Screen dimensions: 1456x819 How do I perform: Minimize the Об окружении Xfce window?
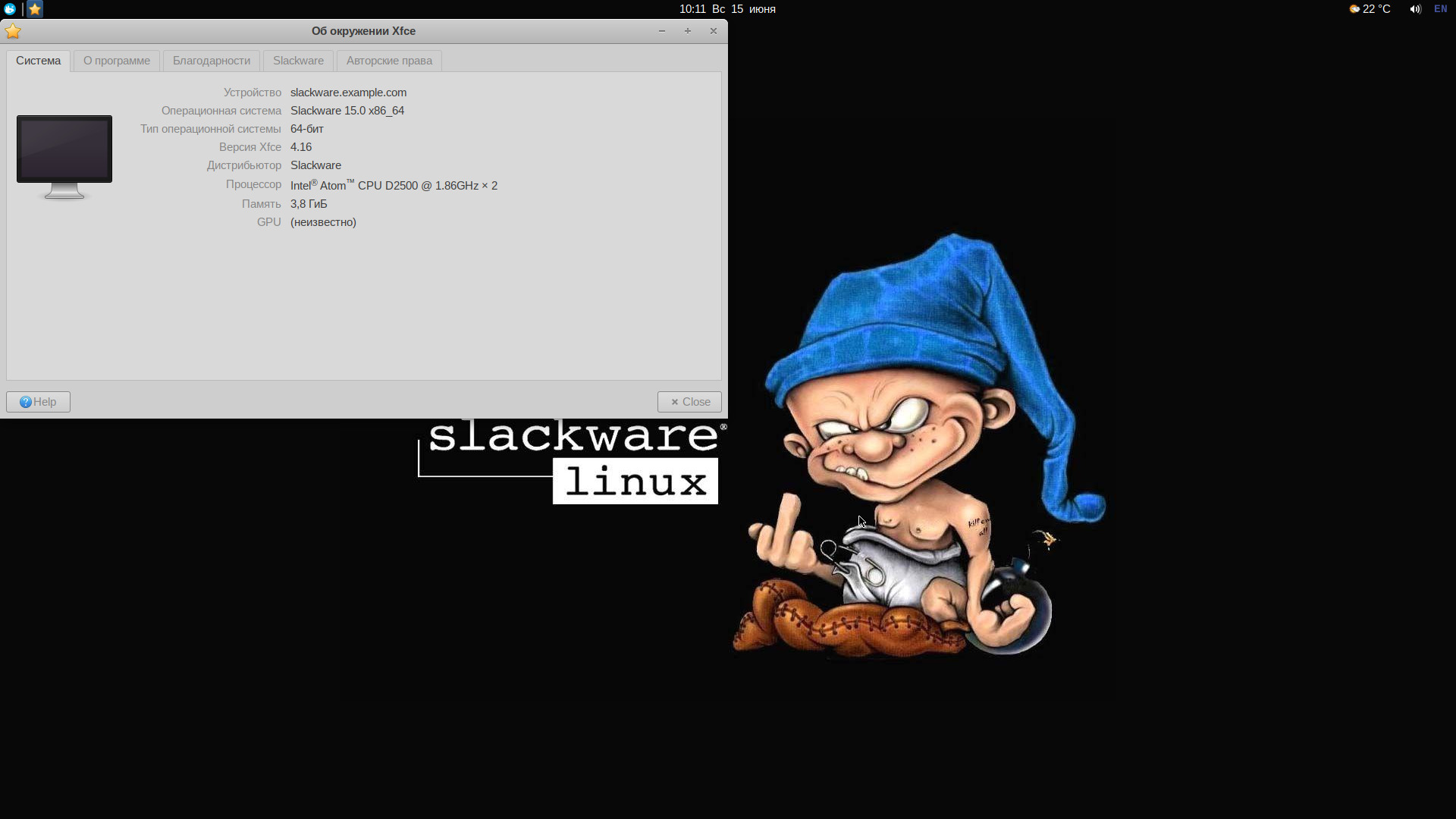click(662, 31)
